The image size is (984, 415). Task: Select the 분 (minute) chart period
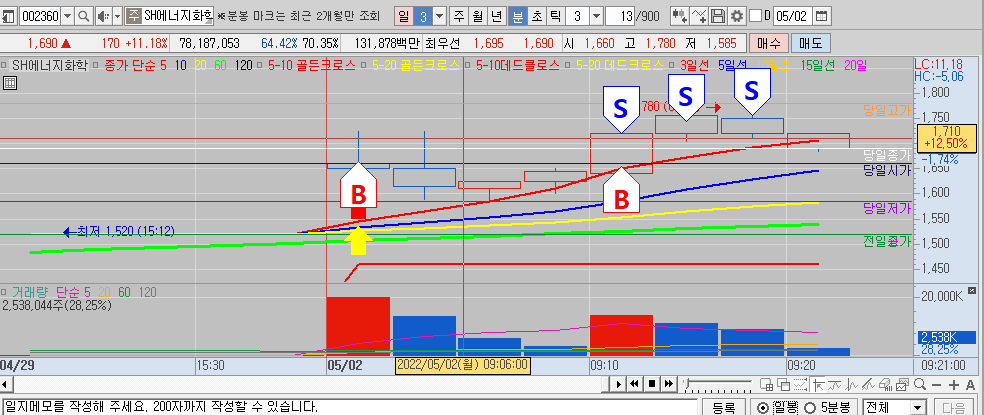(x=517, y=16)
